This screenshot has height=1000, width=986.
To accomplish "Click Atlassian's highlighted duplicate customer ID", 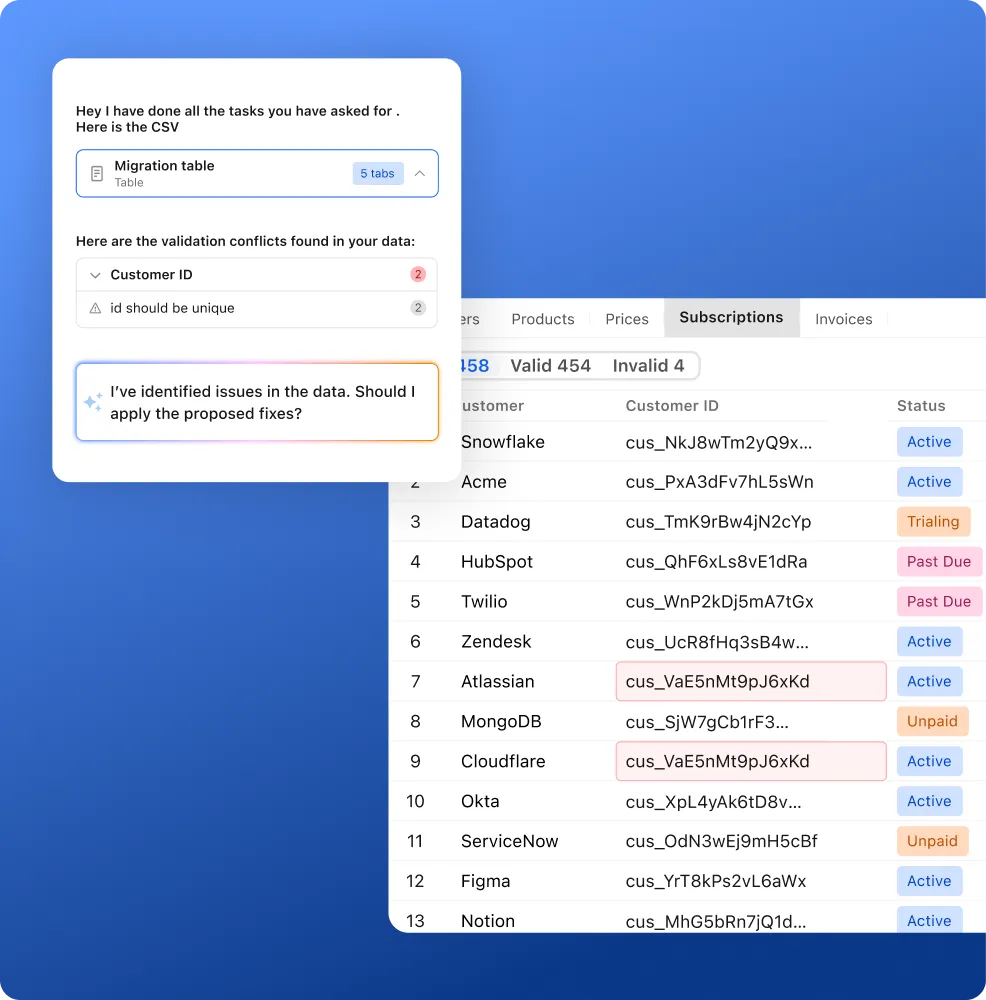I will (751, 681).
